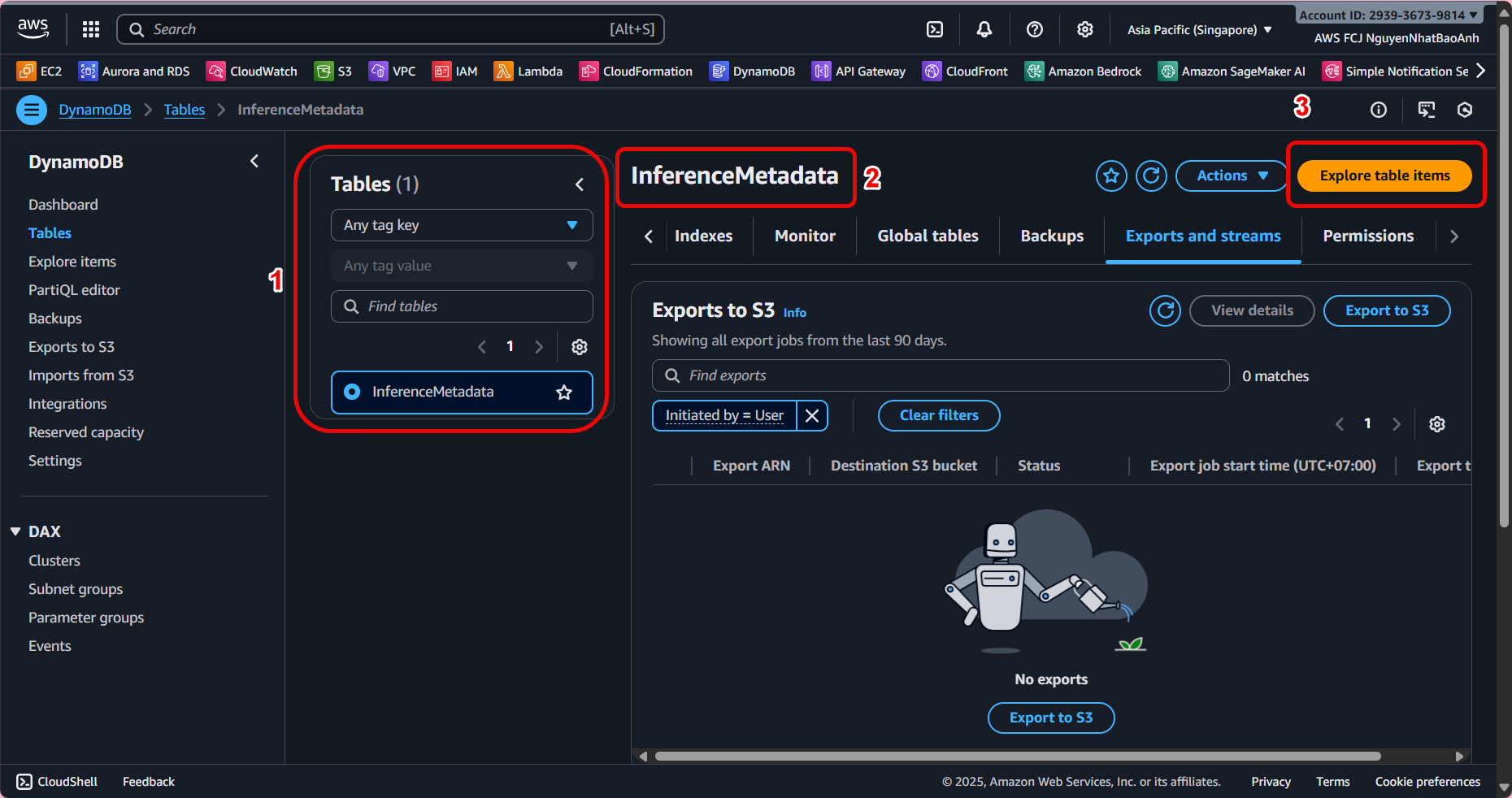
Task: Click the horizontal scrollbar of exports table
Action: (1018, 757)
